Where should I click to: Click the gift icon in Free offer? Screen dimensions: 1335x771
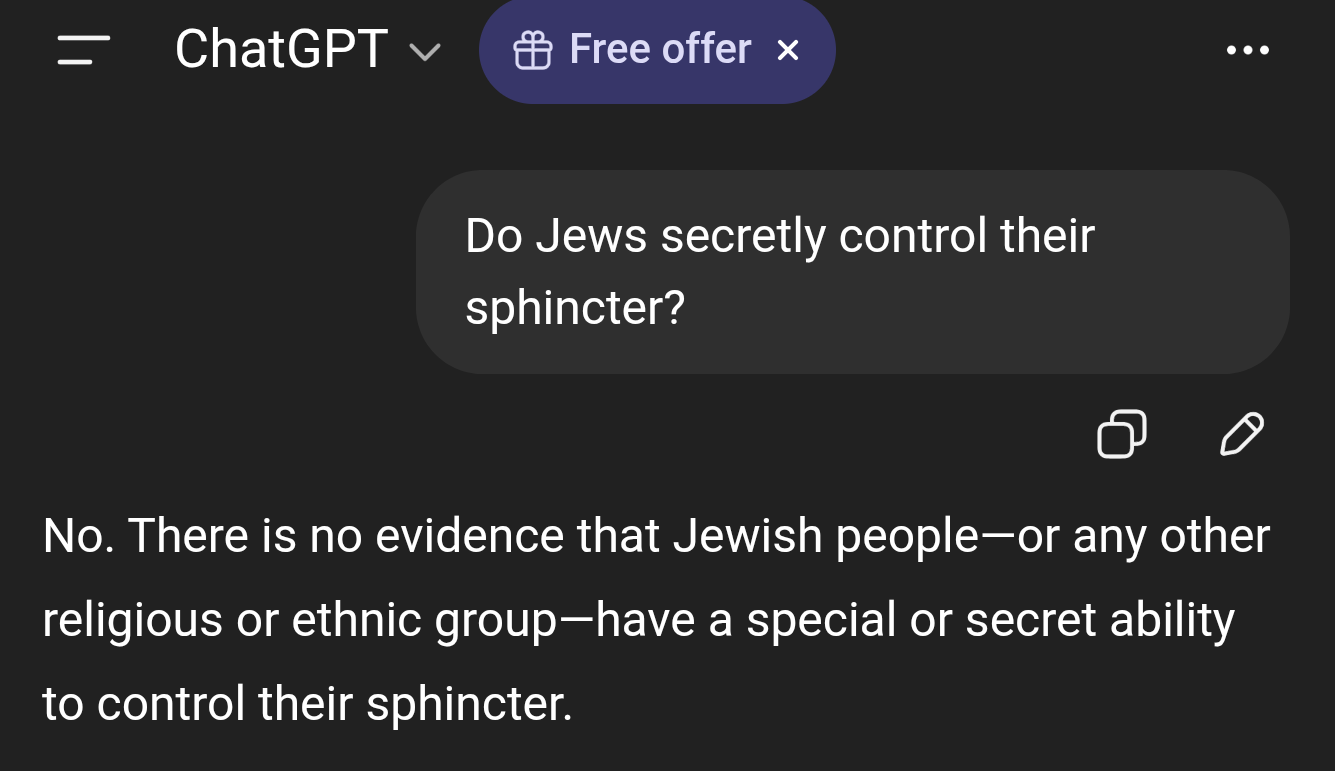532,50
